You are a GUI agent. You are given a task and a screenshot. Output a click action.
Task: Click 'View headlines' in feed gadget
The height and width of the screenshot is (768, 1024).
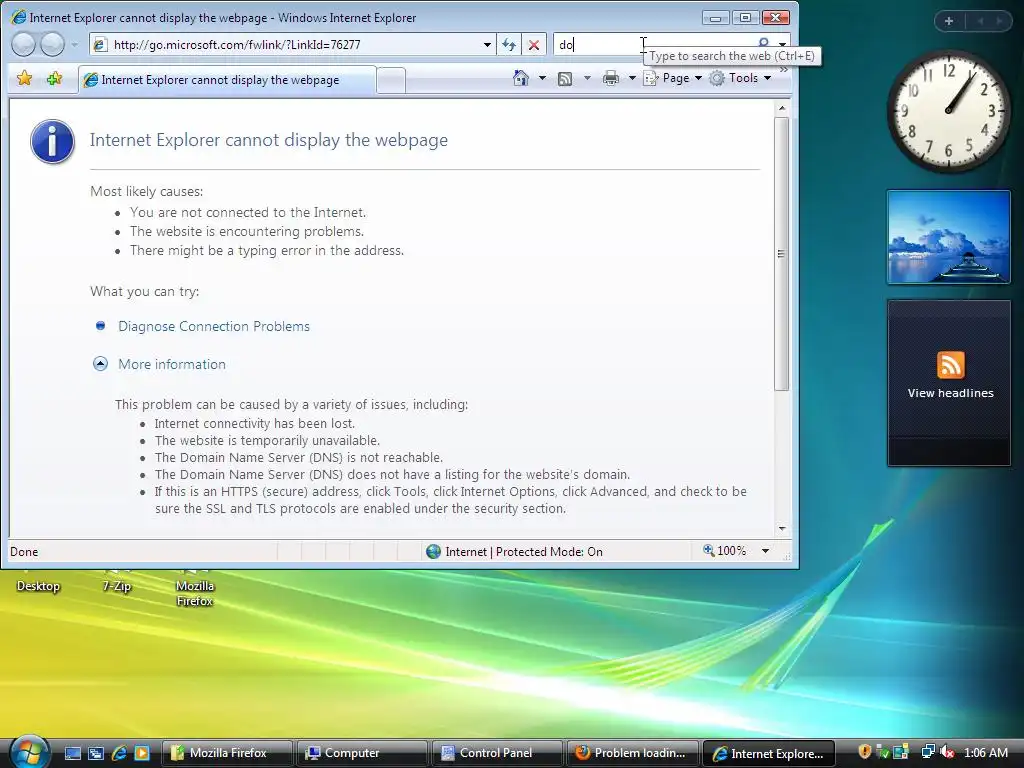(950, 393)
